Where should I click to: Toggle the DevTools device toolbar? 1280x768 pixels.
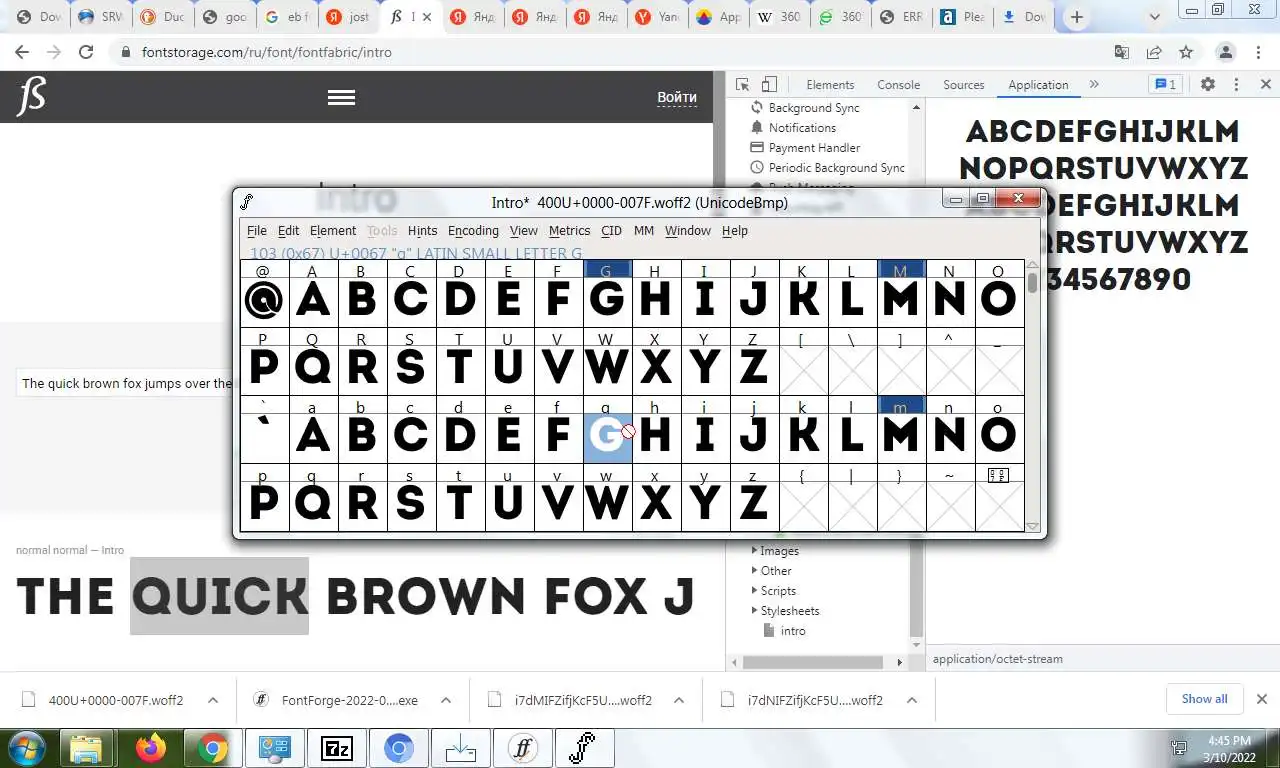[x=769, y=85]
